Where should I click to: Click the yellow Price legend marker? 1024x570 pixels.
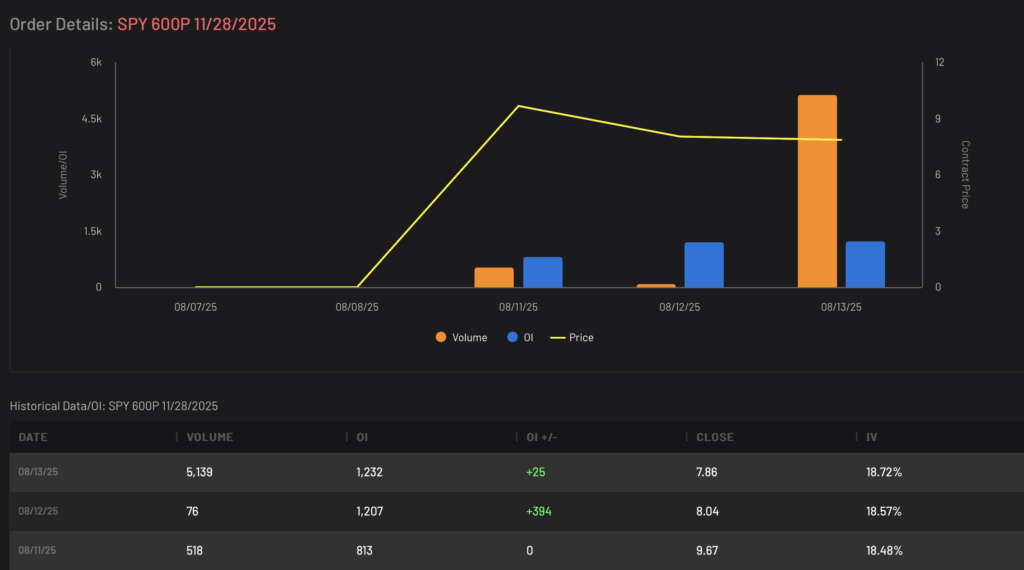pos(558,338)
